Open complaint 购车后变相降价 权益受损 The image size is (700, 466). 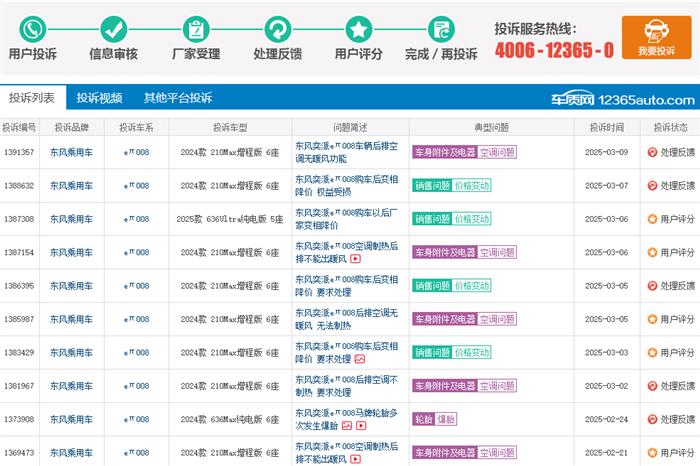pyautogui.click(x=346, y=186)
